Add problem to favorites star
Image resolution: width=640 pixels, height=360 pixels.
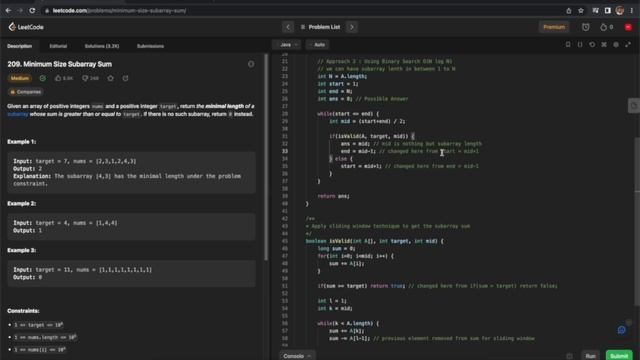pyautogui.click(x=111, y=78)
